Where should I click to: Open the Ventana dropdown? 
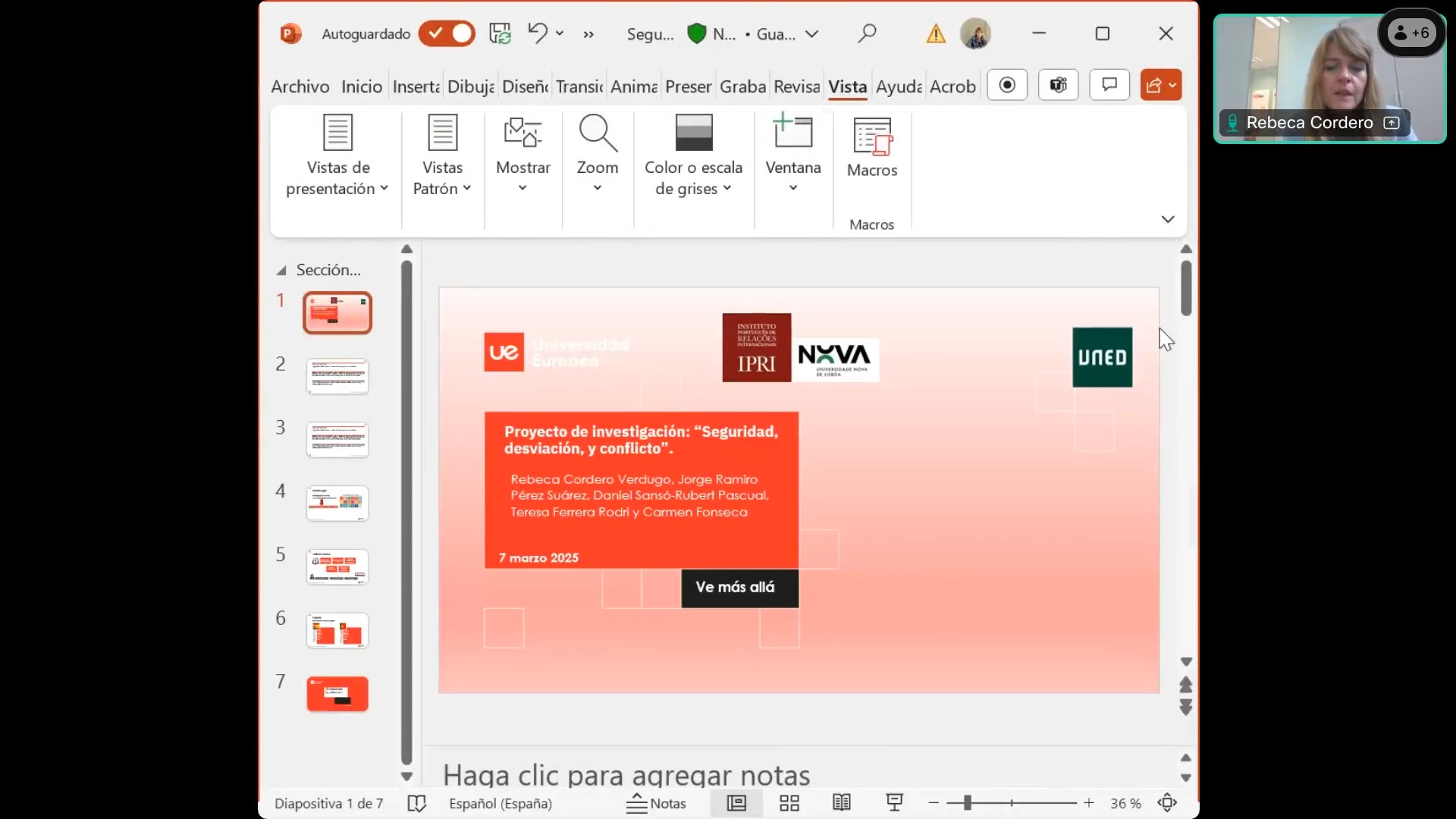tap(793, 155)
